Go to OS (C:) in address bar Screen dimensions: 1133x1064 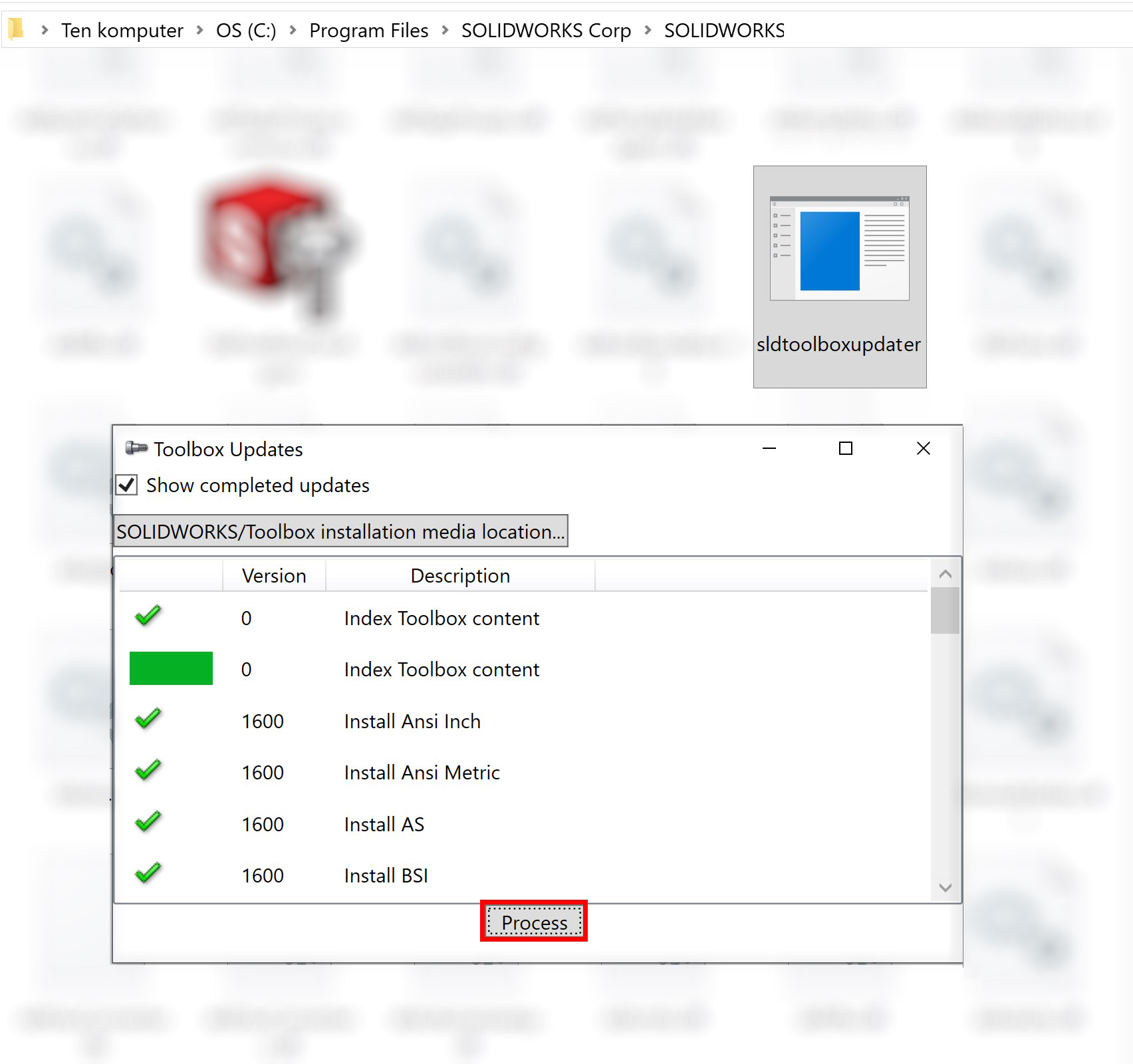[246, 31]
